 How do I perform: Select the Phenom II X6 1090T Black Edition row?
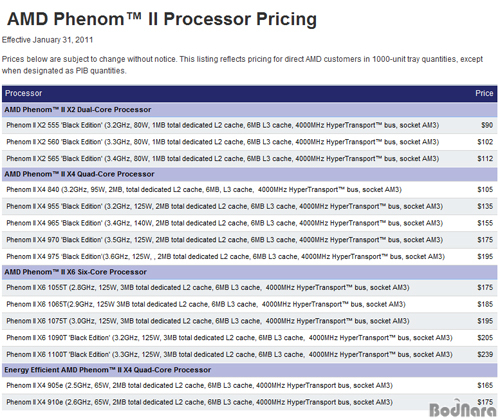(250, 338)
